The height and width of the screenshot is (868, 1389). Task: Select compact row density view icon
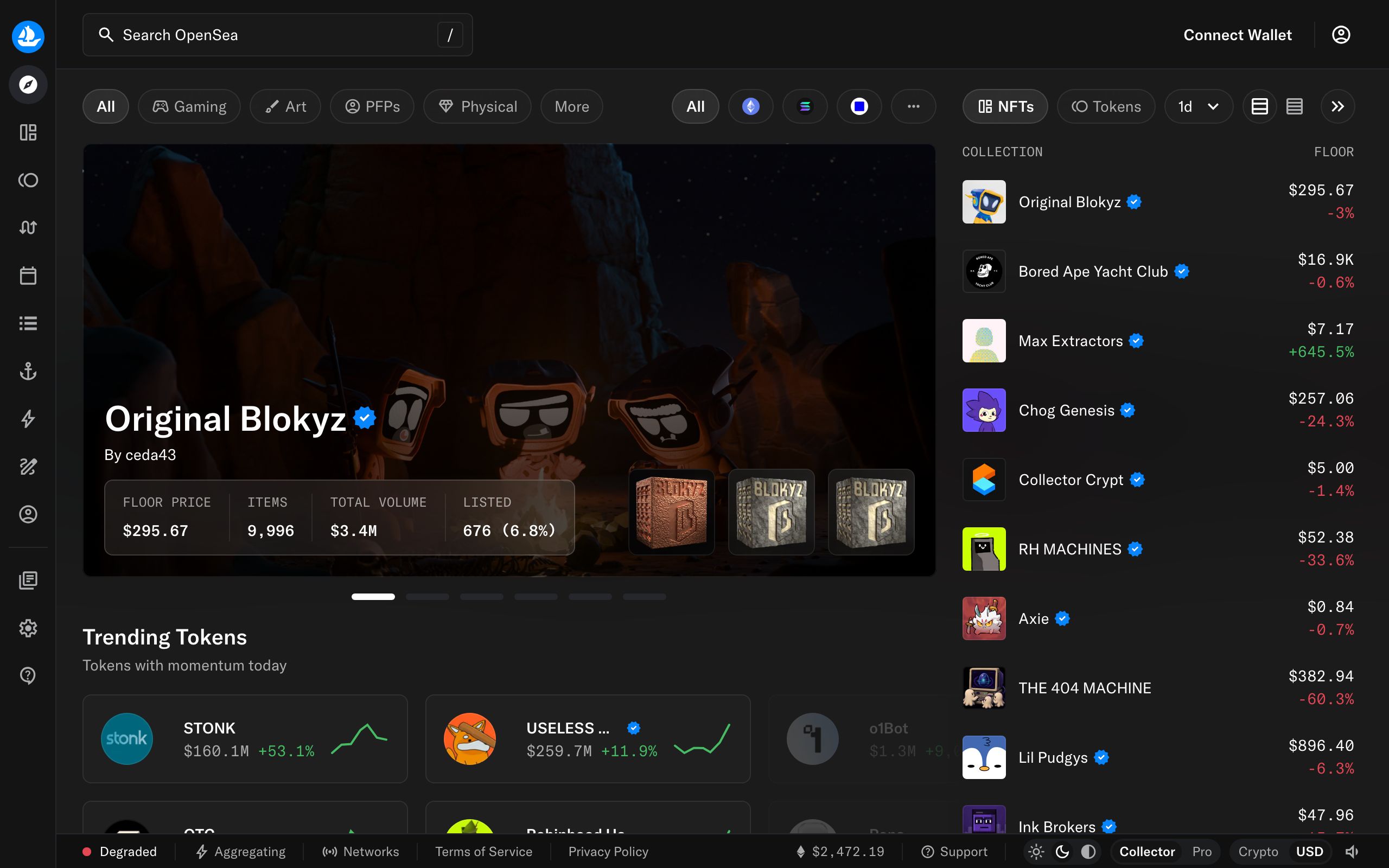1294,106
